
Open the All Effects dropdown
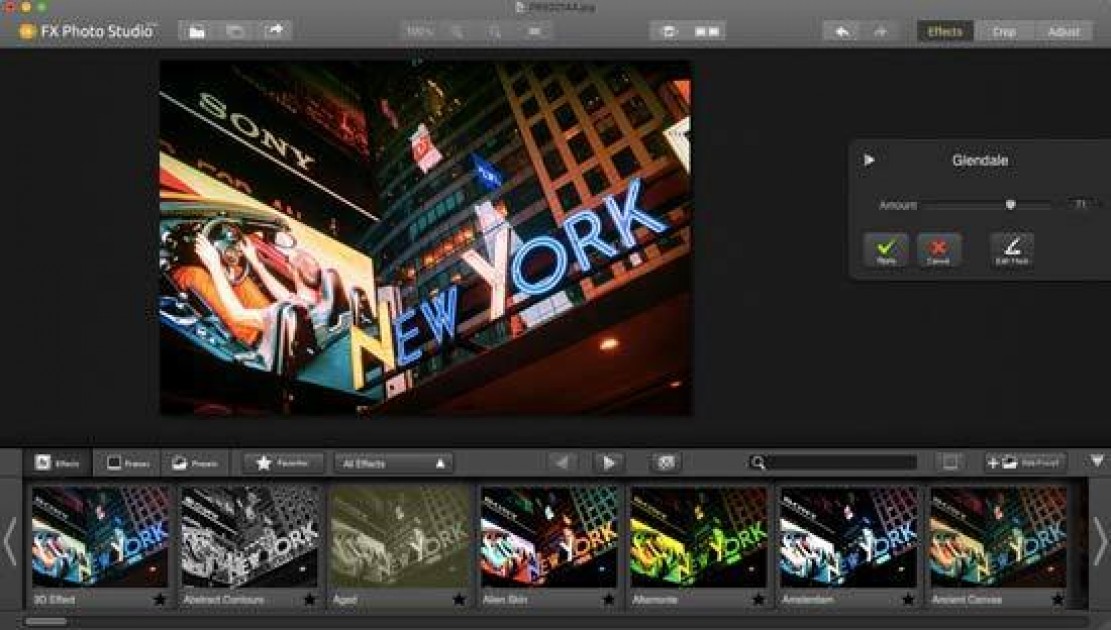392,462
